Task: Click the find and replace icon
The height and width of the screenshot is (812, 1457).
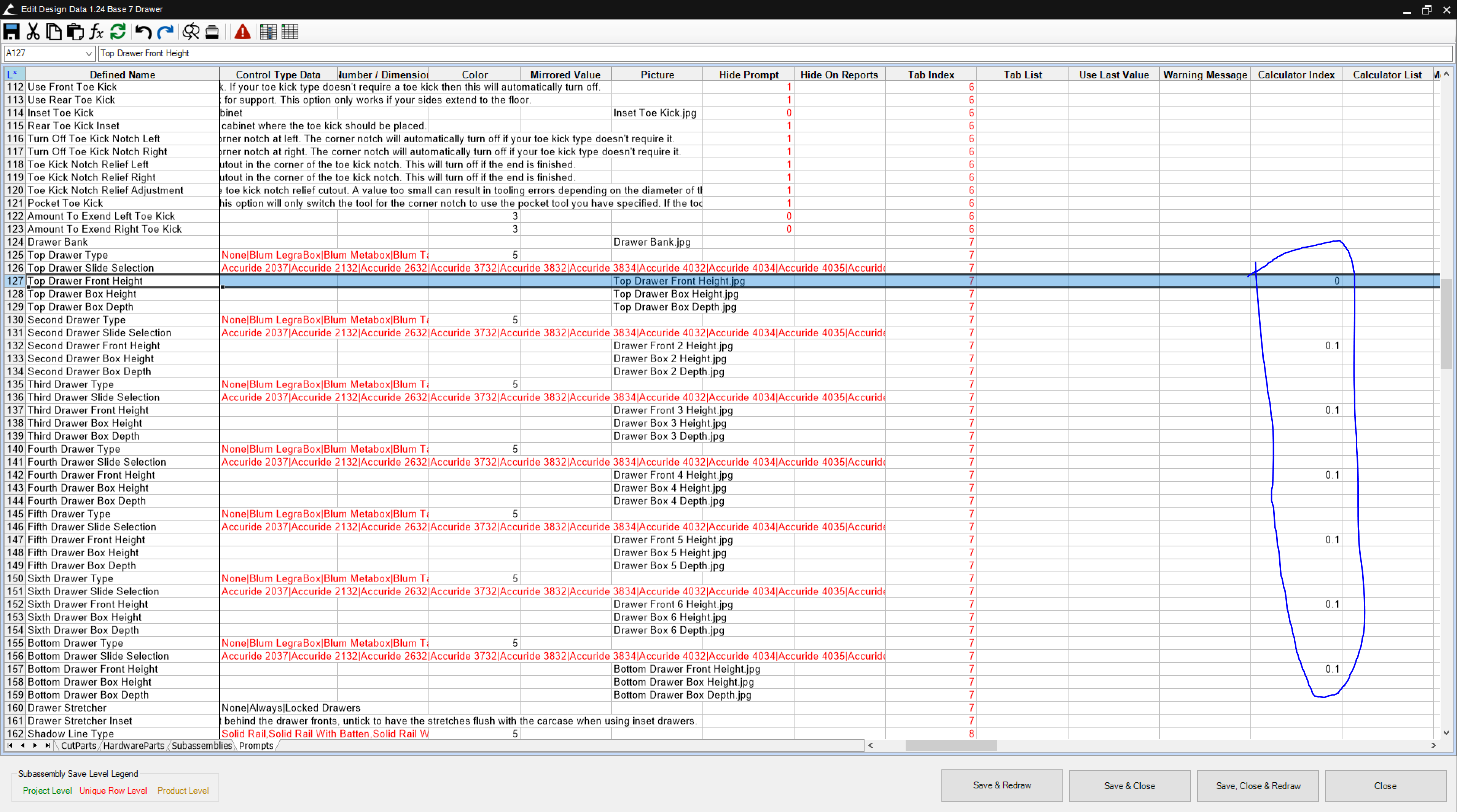Action: tap(191, 32)
